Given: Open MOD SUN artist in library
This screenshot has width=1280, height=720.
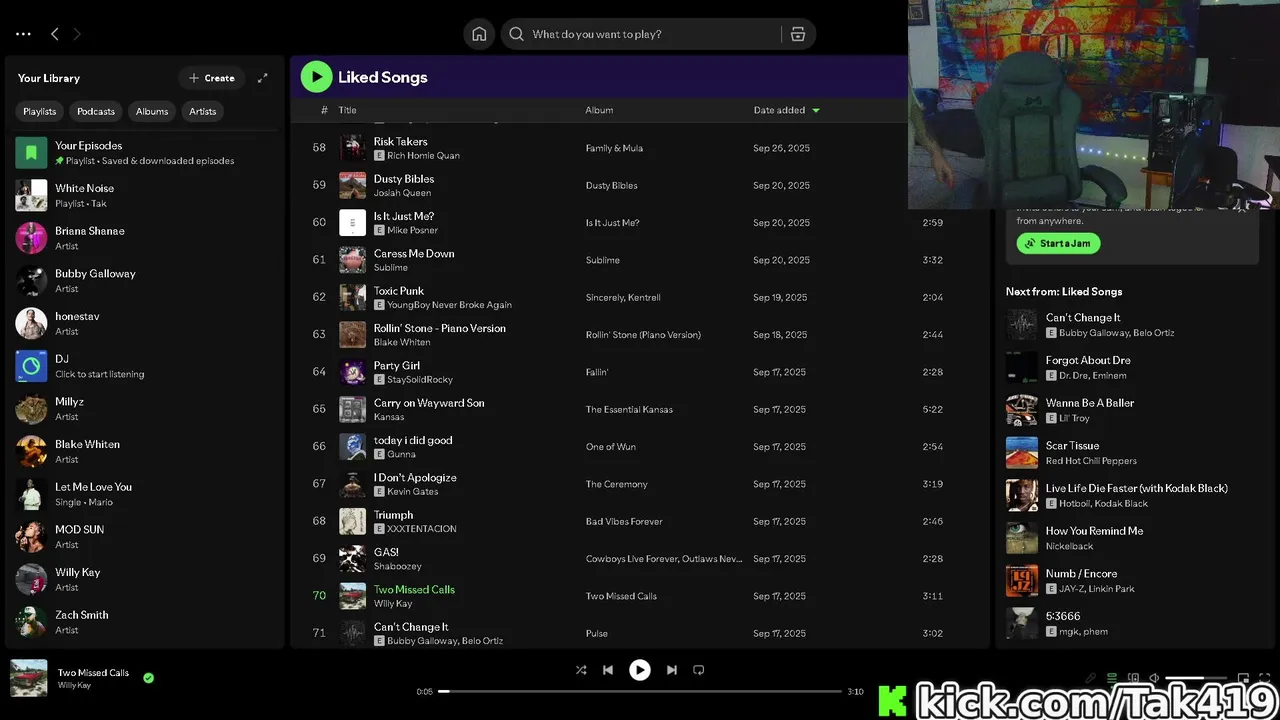Looking at the screenshot, I should [145, 537].
